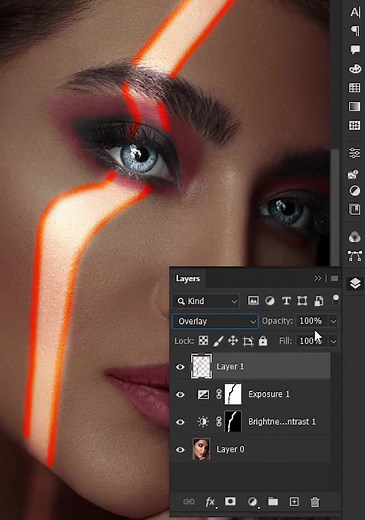Open the Gradients panel icon
This screenshot has height=520, width=365.
point(354,106)
